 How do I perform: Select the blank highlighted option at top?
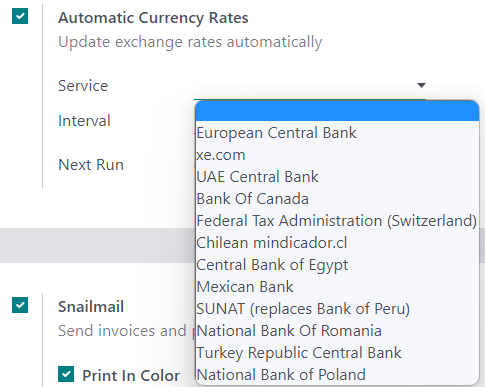[337, 111]
